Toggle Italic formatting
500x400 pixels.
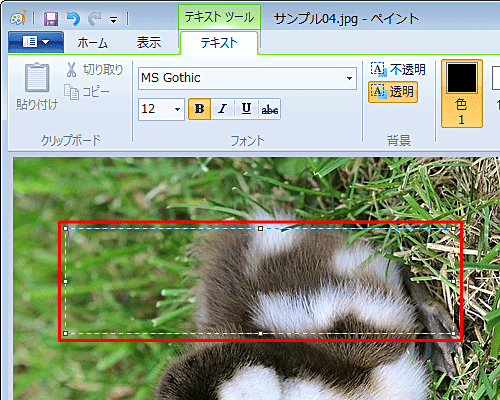(223, 109)
